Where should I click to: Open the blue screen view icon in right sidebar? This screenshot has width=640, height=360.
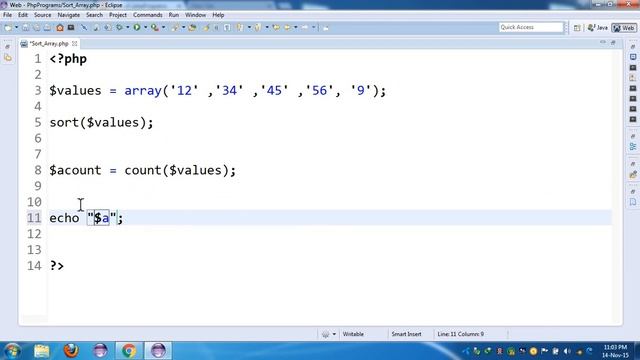[633, 57]
